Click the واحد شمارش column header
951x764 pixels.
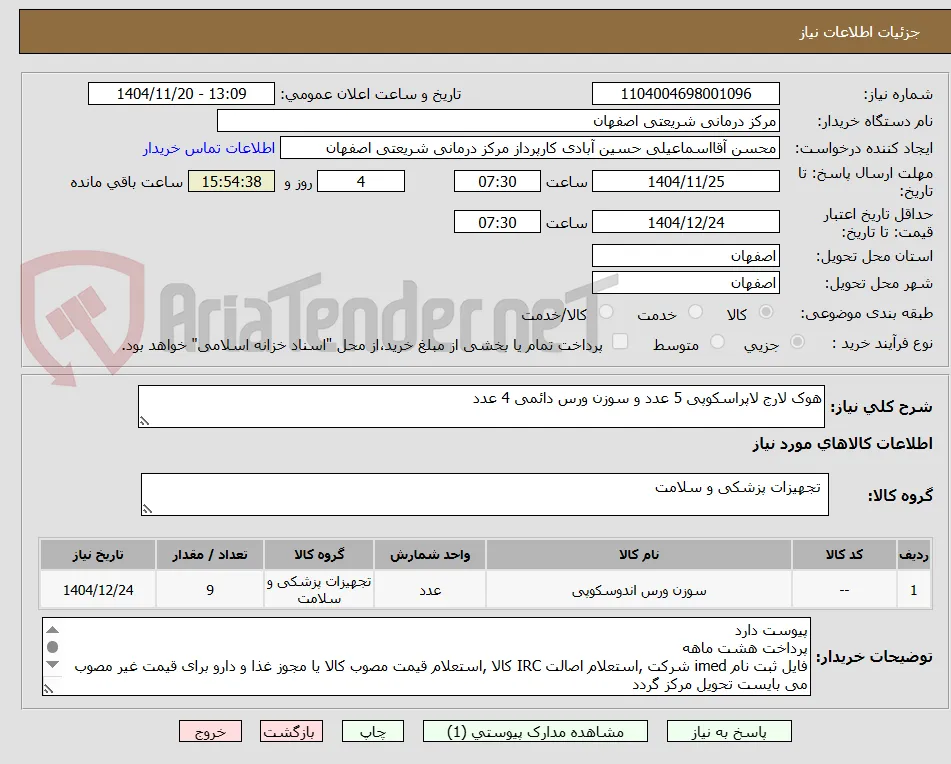[x=430, y=555]
